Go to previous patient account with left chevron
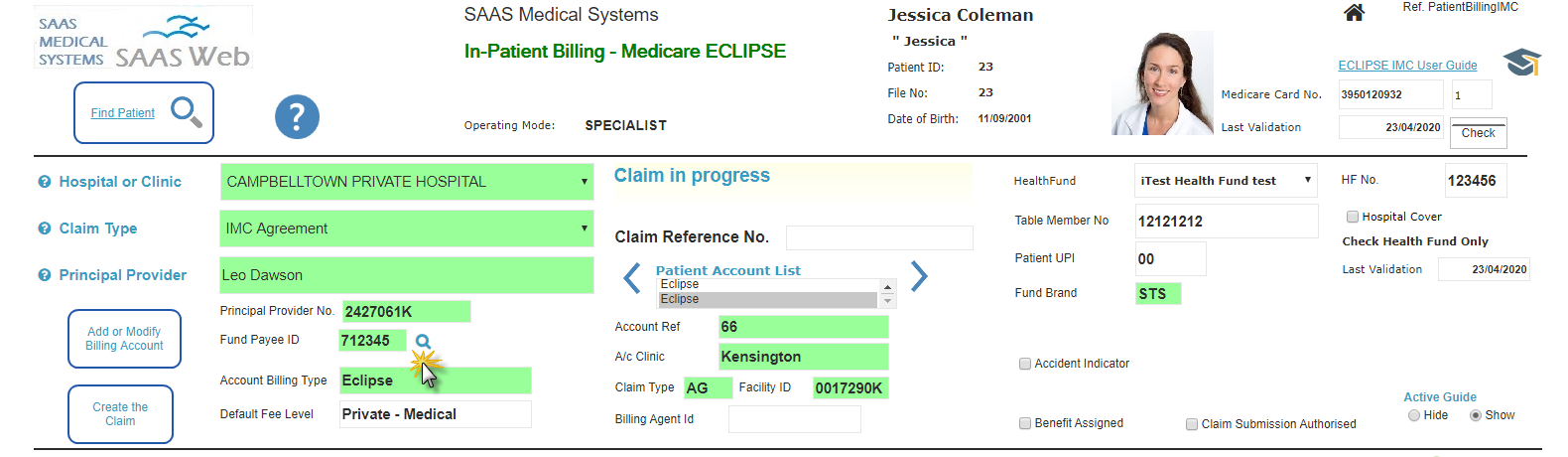The height and width of the screenshot is (457, 1568). tap(631, 278)
